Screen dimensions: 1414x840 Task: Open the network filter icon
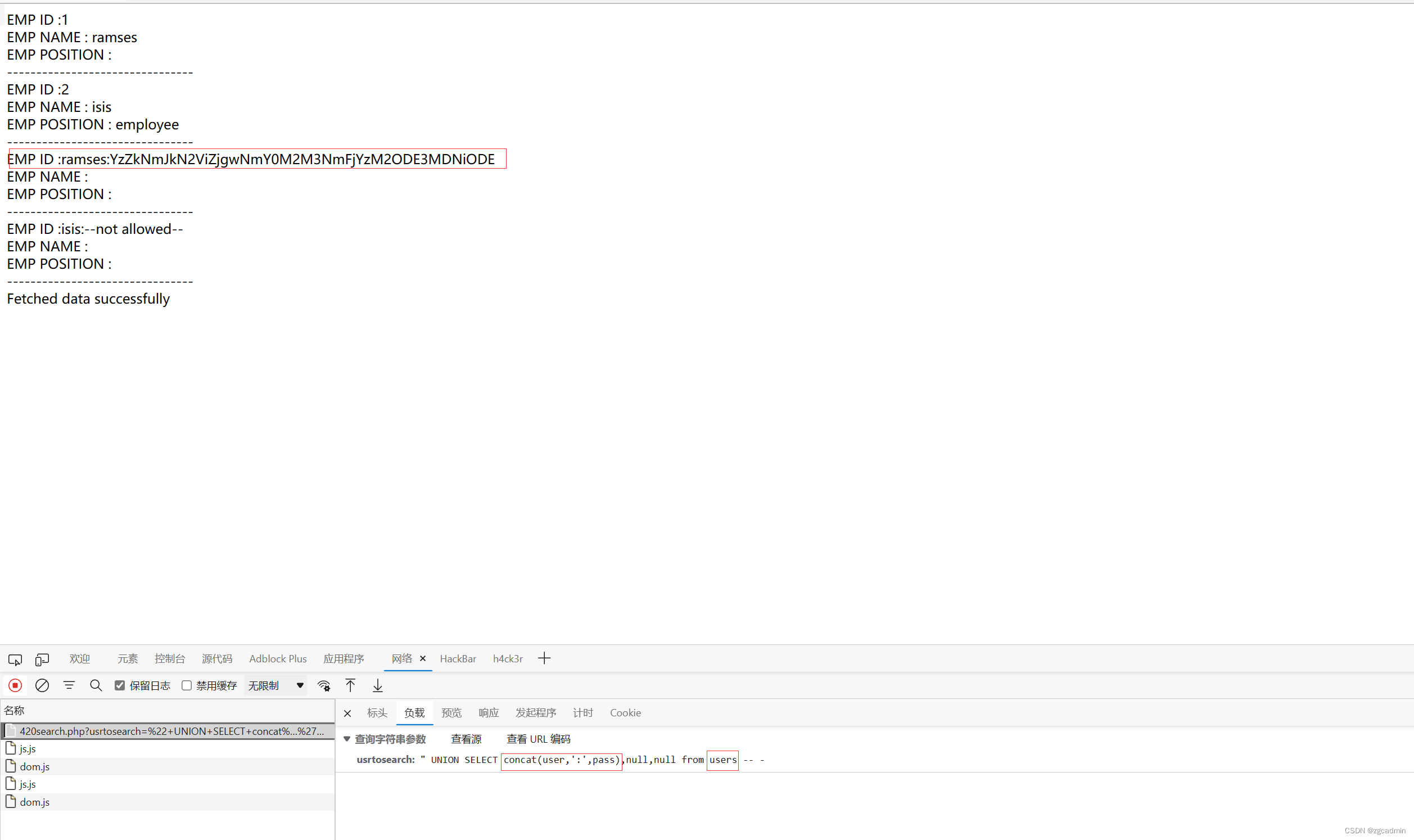tap(69, 685)
